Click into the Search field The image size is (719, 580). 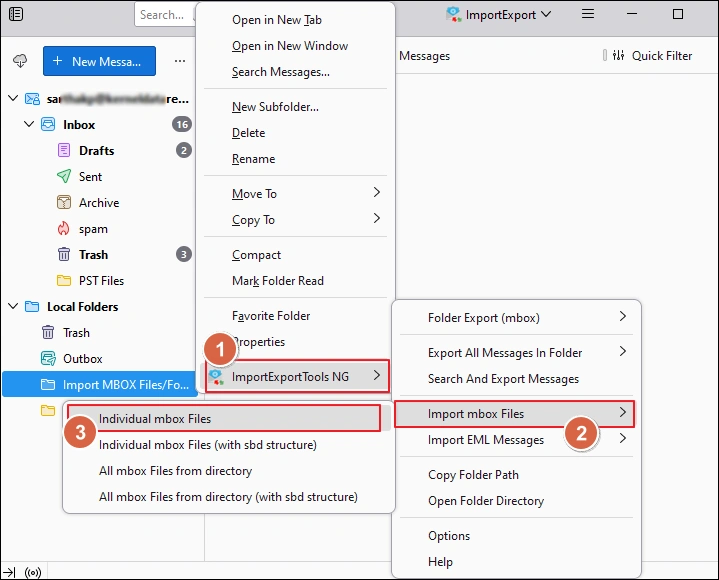(165, 15)
